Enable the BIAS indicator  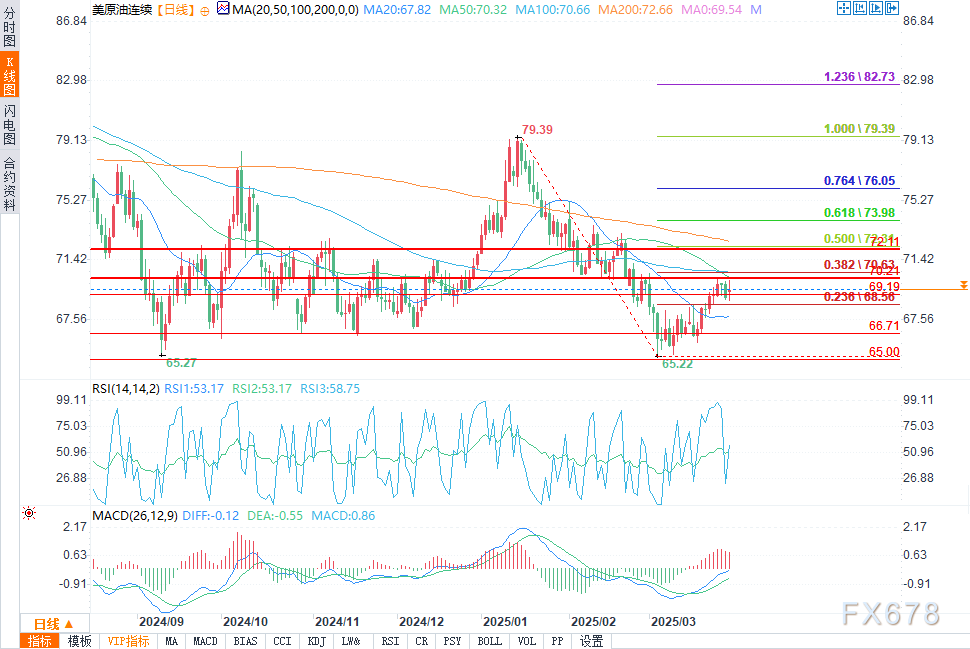(x=243, y=641)
